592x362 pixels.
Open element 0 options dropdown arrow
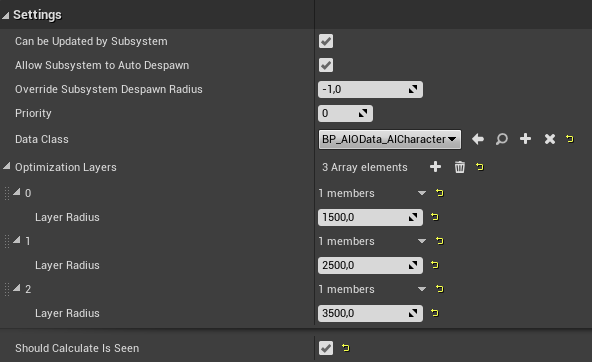click(x=422, y=193)
